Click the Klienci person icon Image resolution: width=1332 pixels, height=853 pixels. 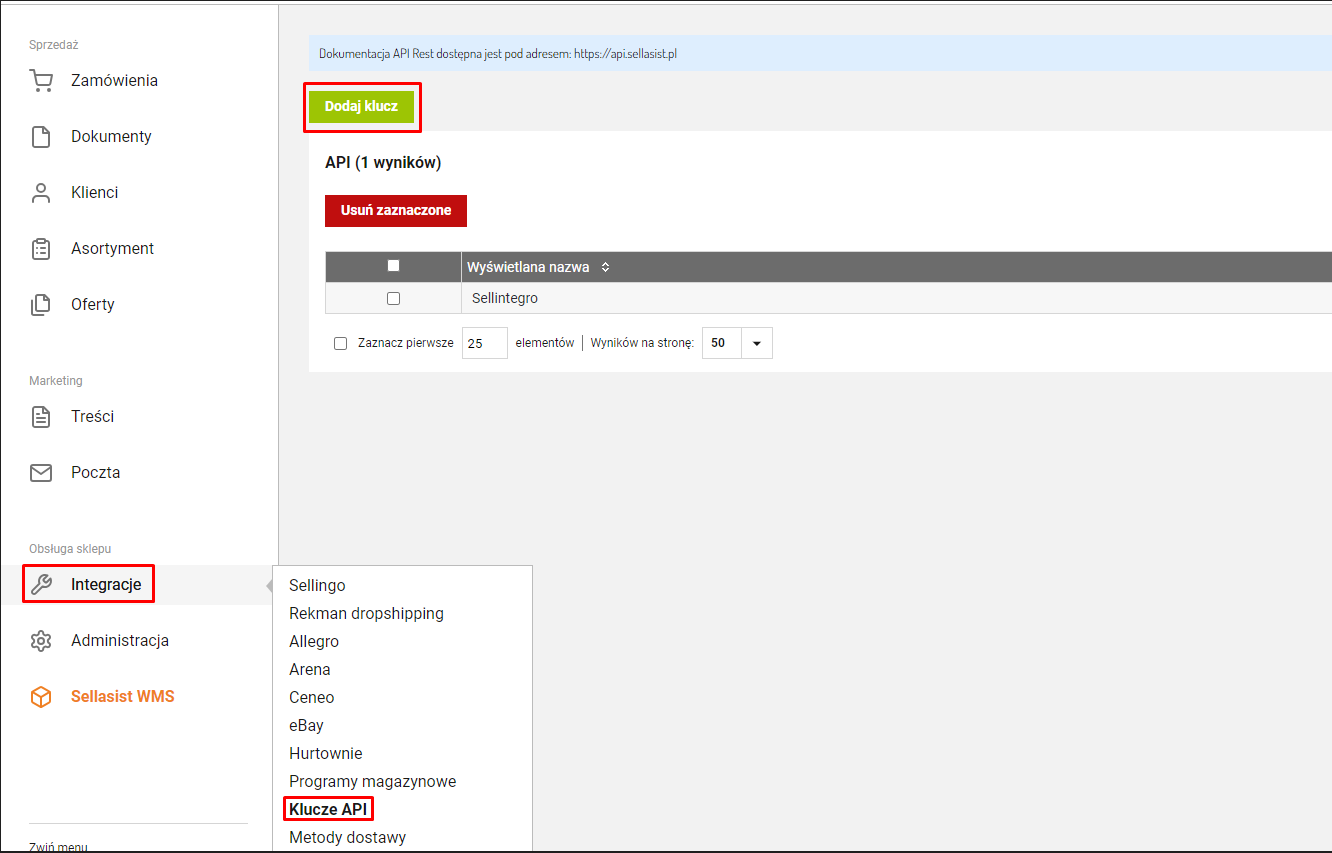[x=41, y=192]
